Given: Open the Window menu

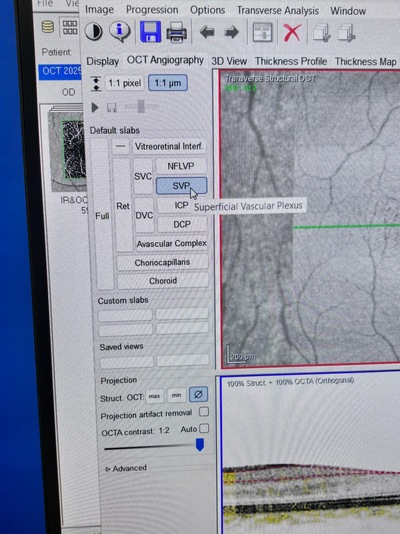Looking at the screenshot, I should (x=348, y=11).
